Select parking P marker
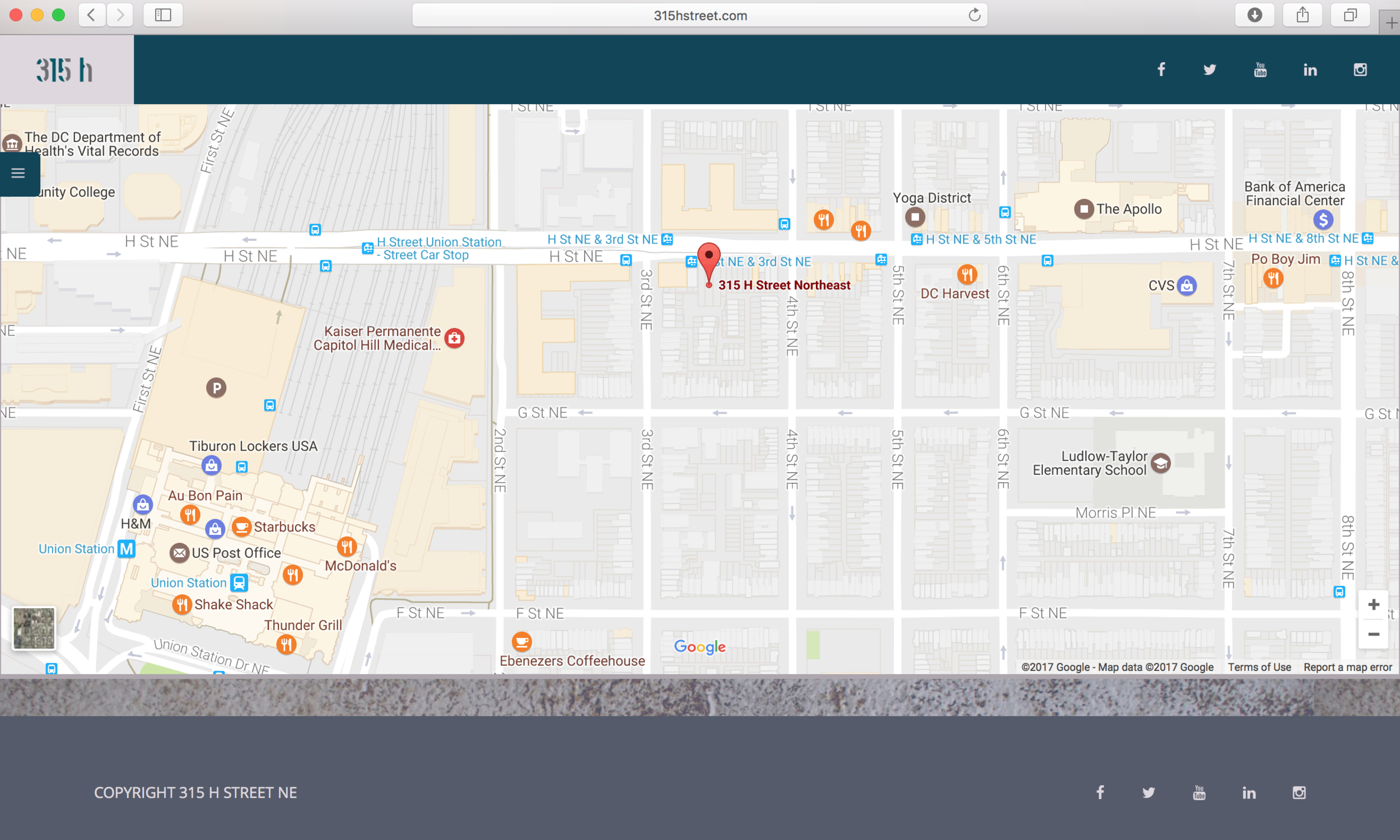 (216, 388)
